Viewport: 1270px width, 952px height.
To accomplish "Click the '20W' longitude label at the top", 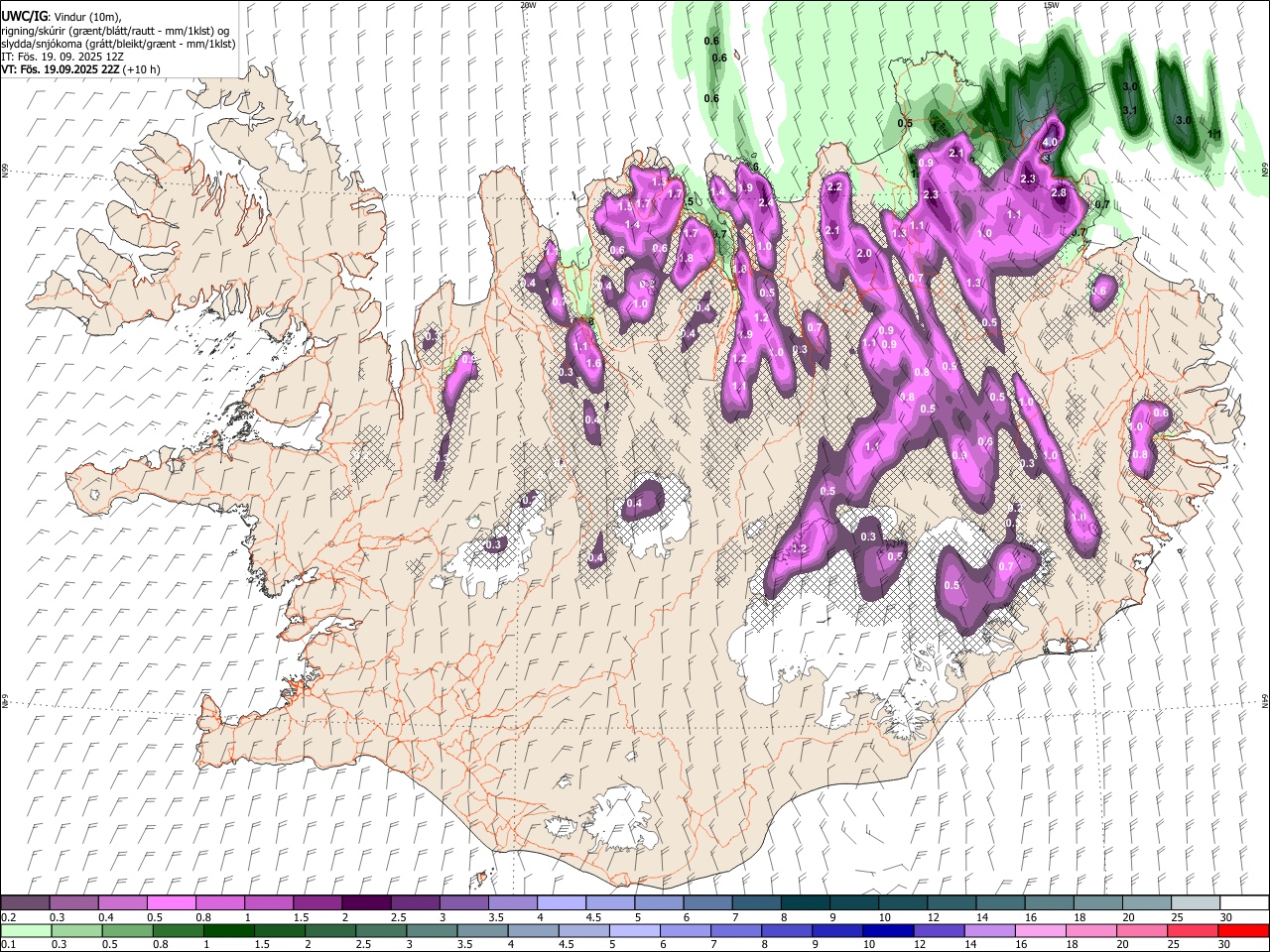I will [528, 5].
